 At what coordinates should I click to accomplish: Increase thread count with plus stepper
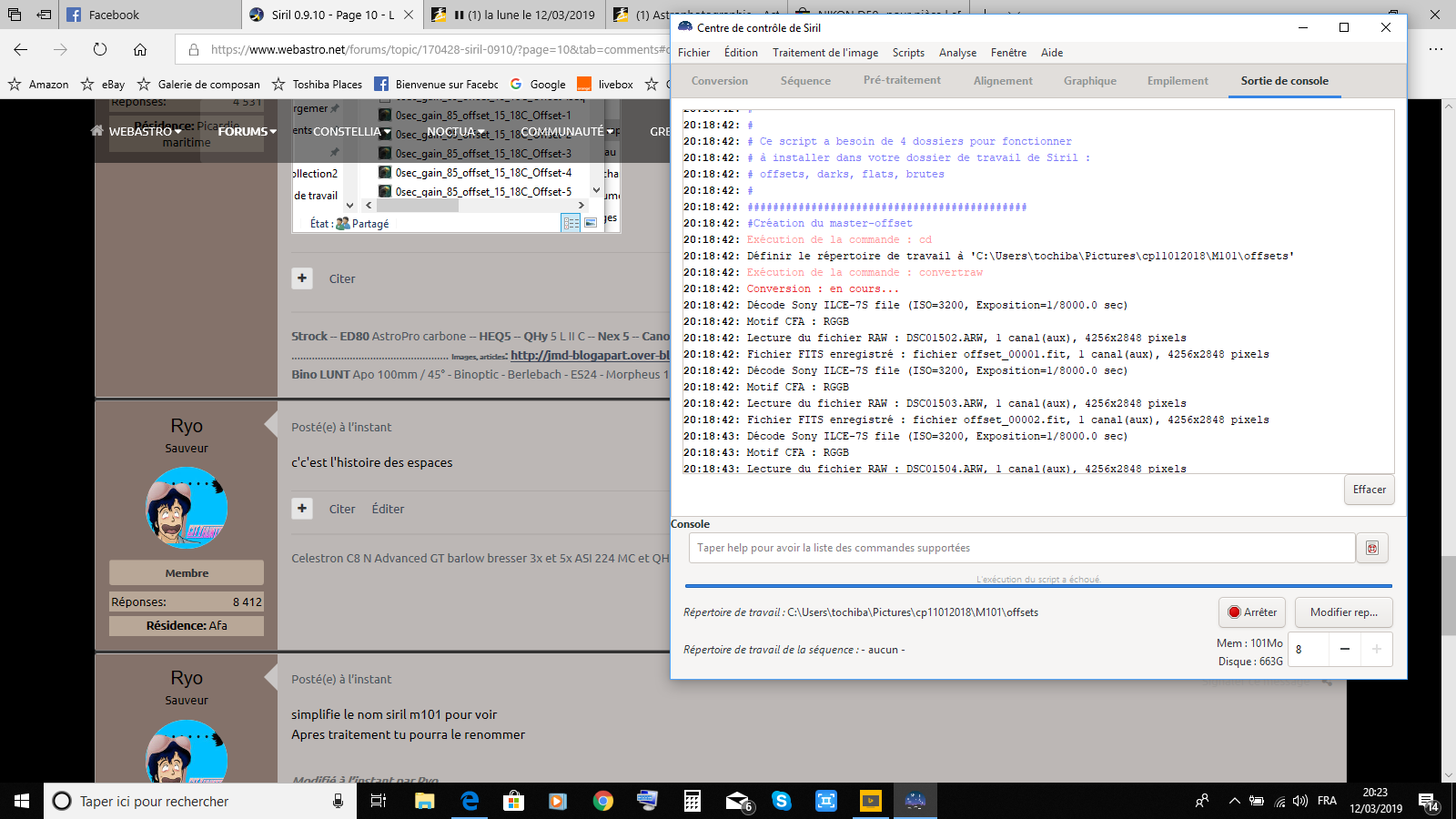tap(1377, 649)
